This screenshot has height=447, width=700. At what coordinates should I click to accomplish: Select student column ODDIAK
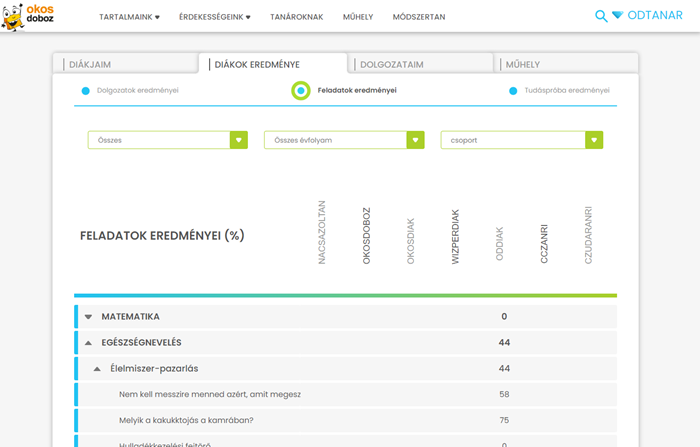[500, 244]
